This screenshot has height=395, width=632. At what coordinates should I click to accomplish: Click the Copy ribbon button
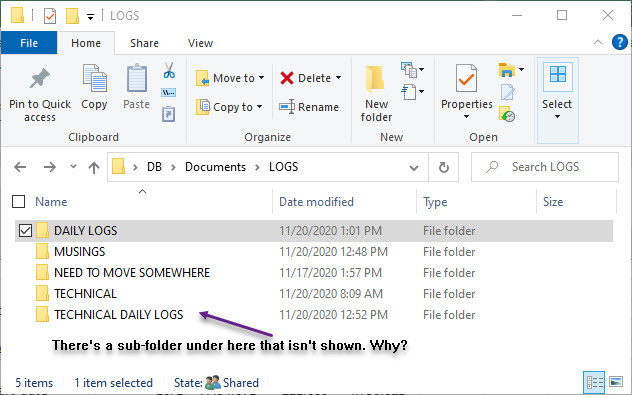(x=94, y=87)
